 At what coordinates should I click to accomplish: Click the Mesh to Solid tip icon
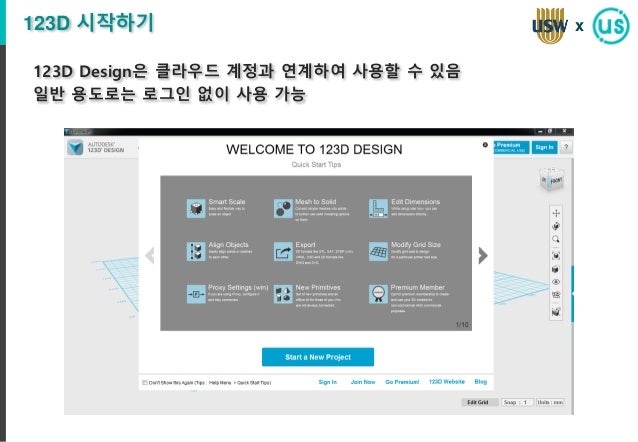pos(283,208)
